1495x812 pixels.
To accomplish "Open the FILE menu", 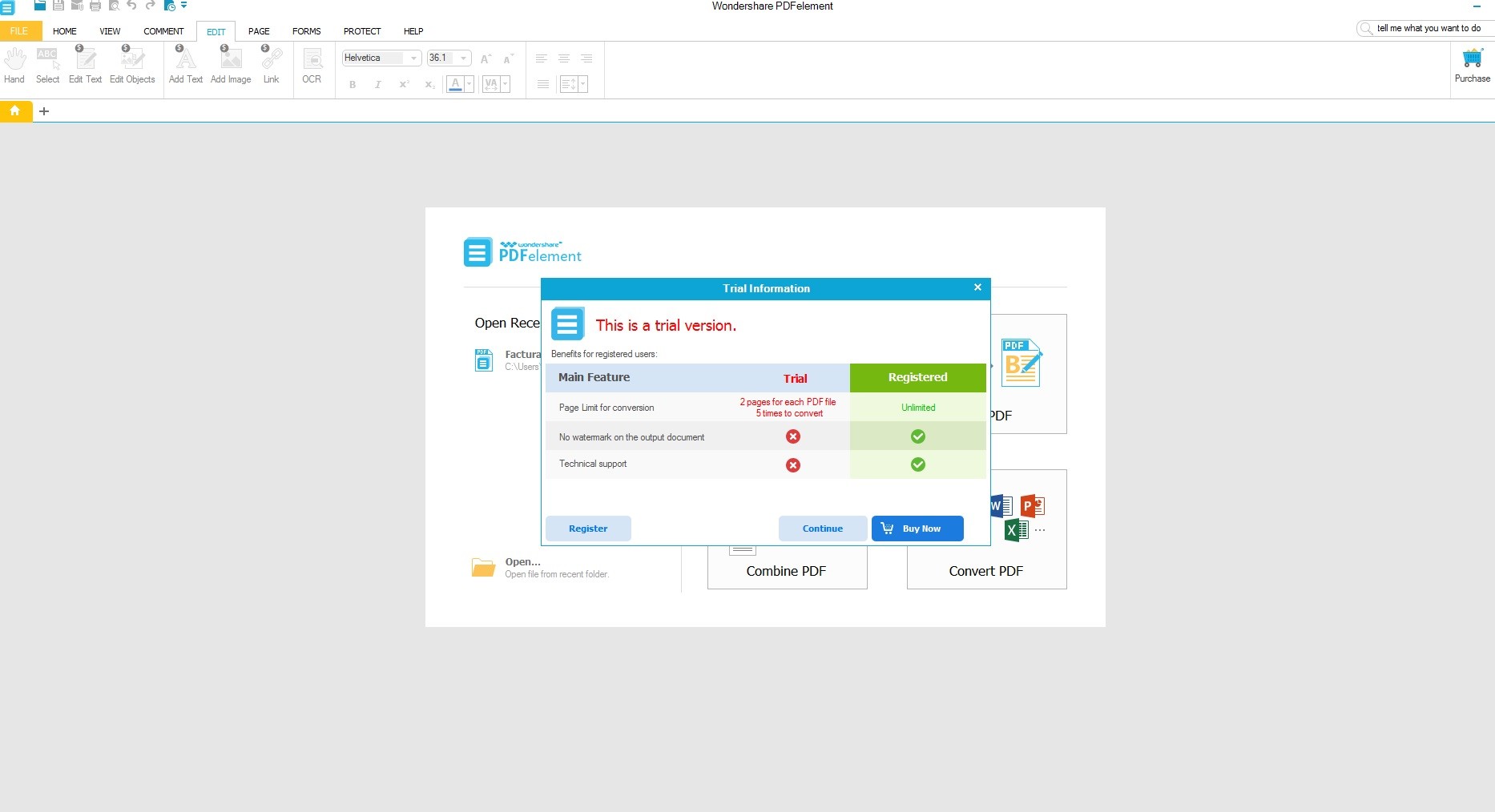I will point(19,31).
